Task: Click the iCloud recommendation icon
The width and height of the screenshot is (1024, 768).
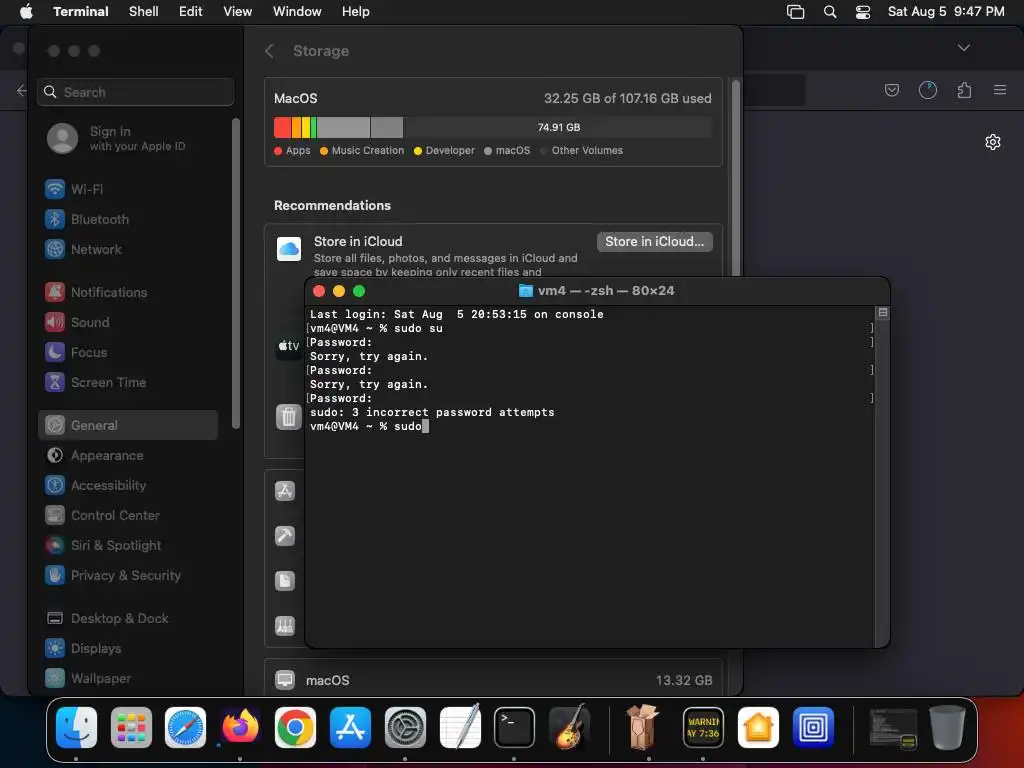Action: [289, 249]
